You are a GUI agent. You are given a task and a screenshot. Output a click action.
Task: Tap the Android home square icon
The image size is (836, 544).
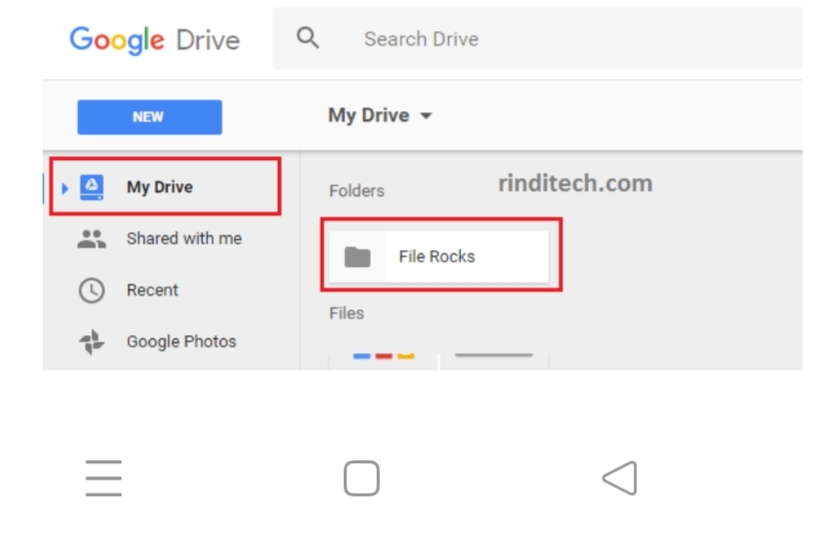tap(361, 478)
